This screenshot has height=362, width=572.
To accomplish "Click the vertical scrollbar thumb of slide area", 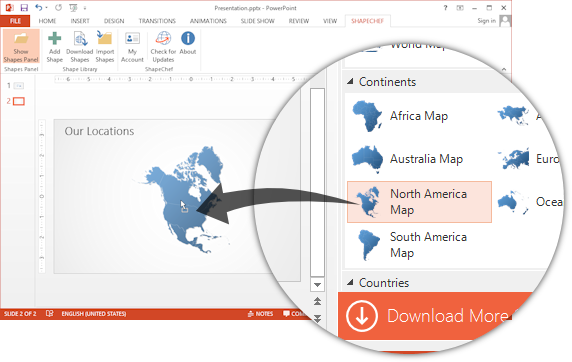I will 317,182.
